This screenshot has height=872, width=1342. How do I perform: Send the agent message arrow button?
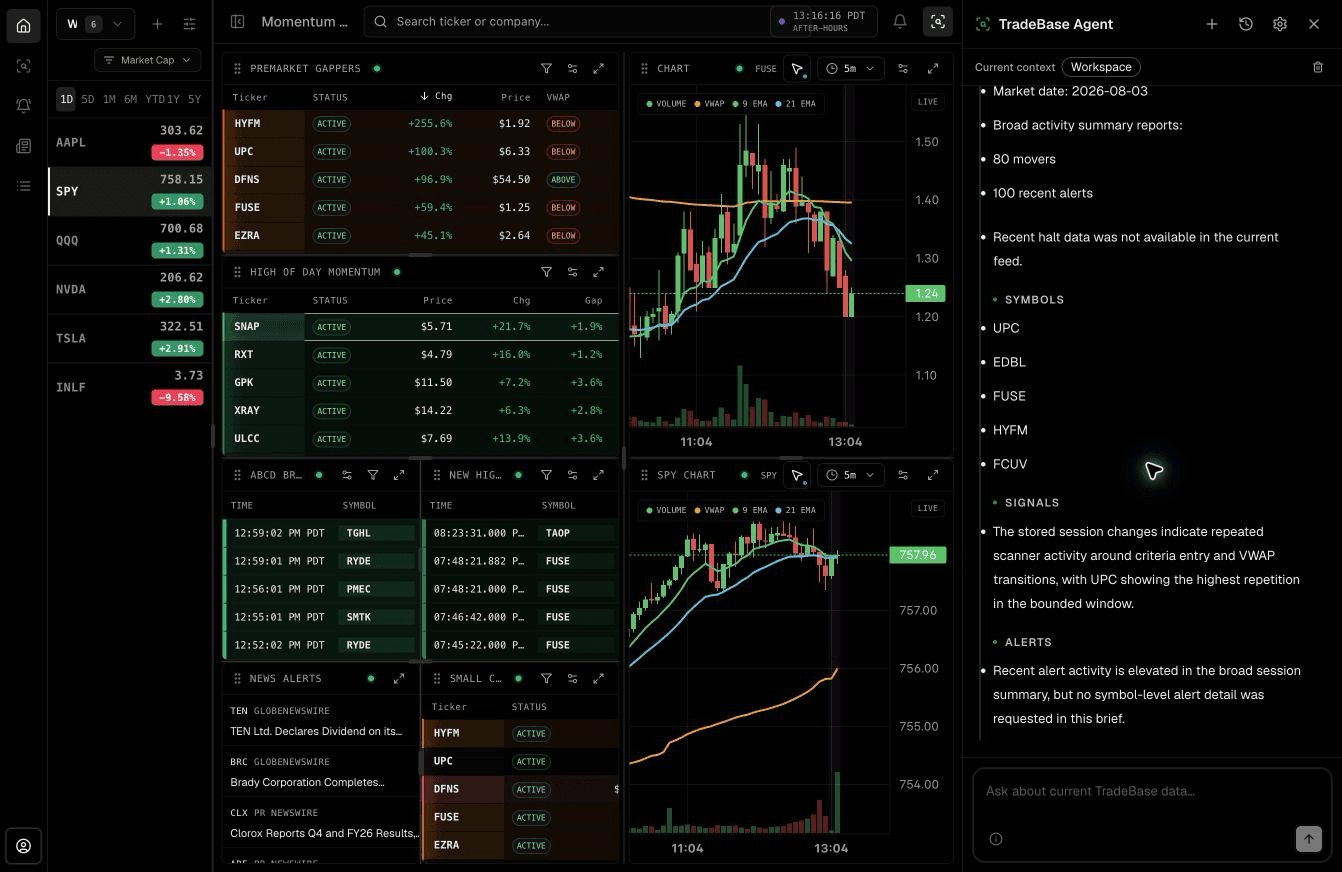(x=1308, y=839)
